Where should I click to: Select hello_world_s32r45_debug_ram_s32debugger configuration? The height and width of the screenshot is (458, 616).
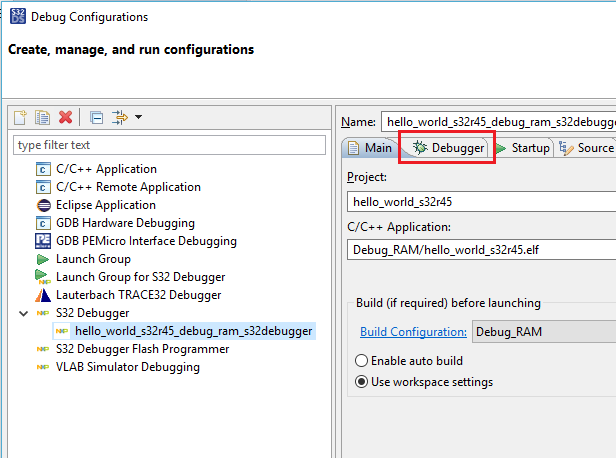point(193,331)
